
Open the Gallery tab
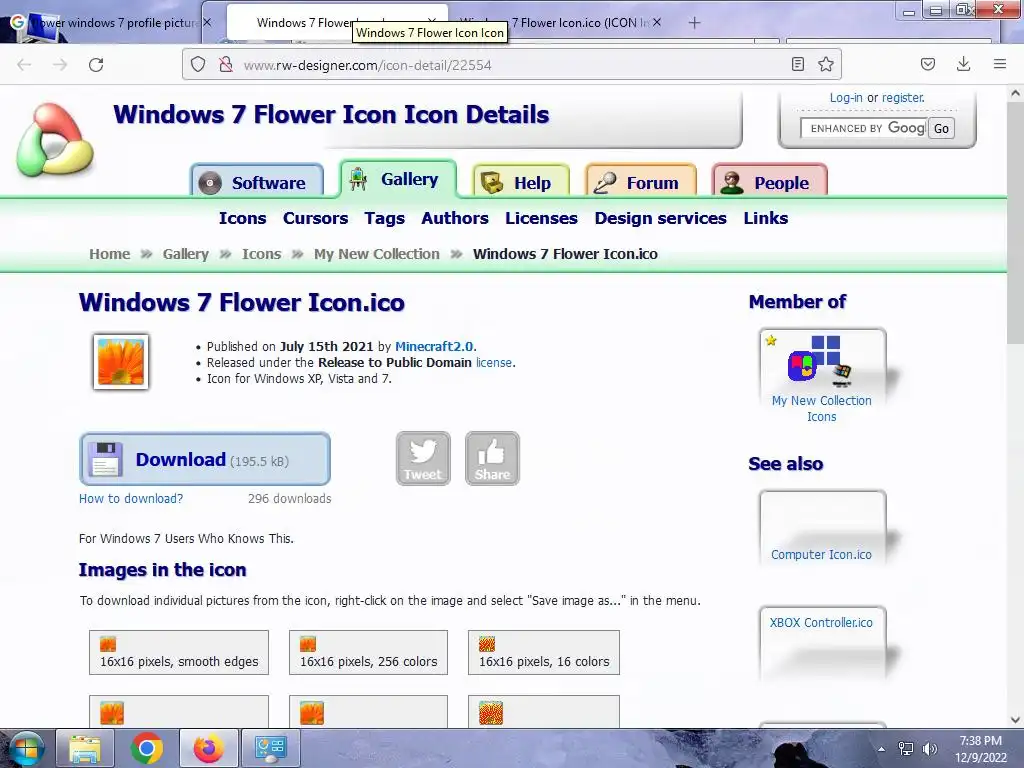click(398, 179)
